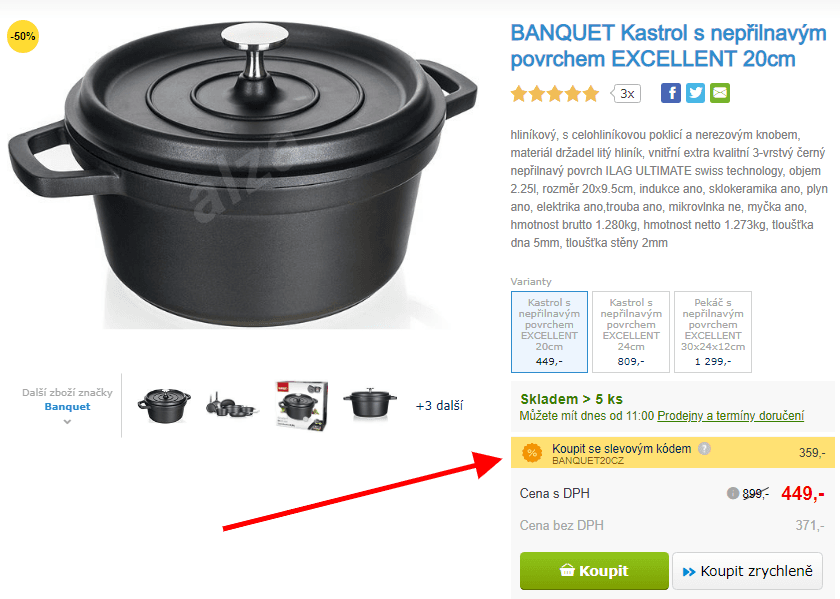Expand the chevron under Banquet brand
Viewport: 840px width, 599px height.
click(x=67, y=422)
